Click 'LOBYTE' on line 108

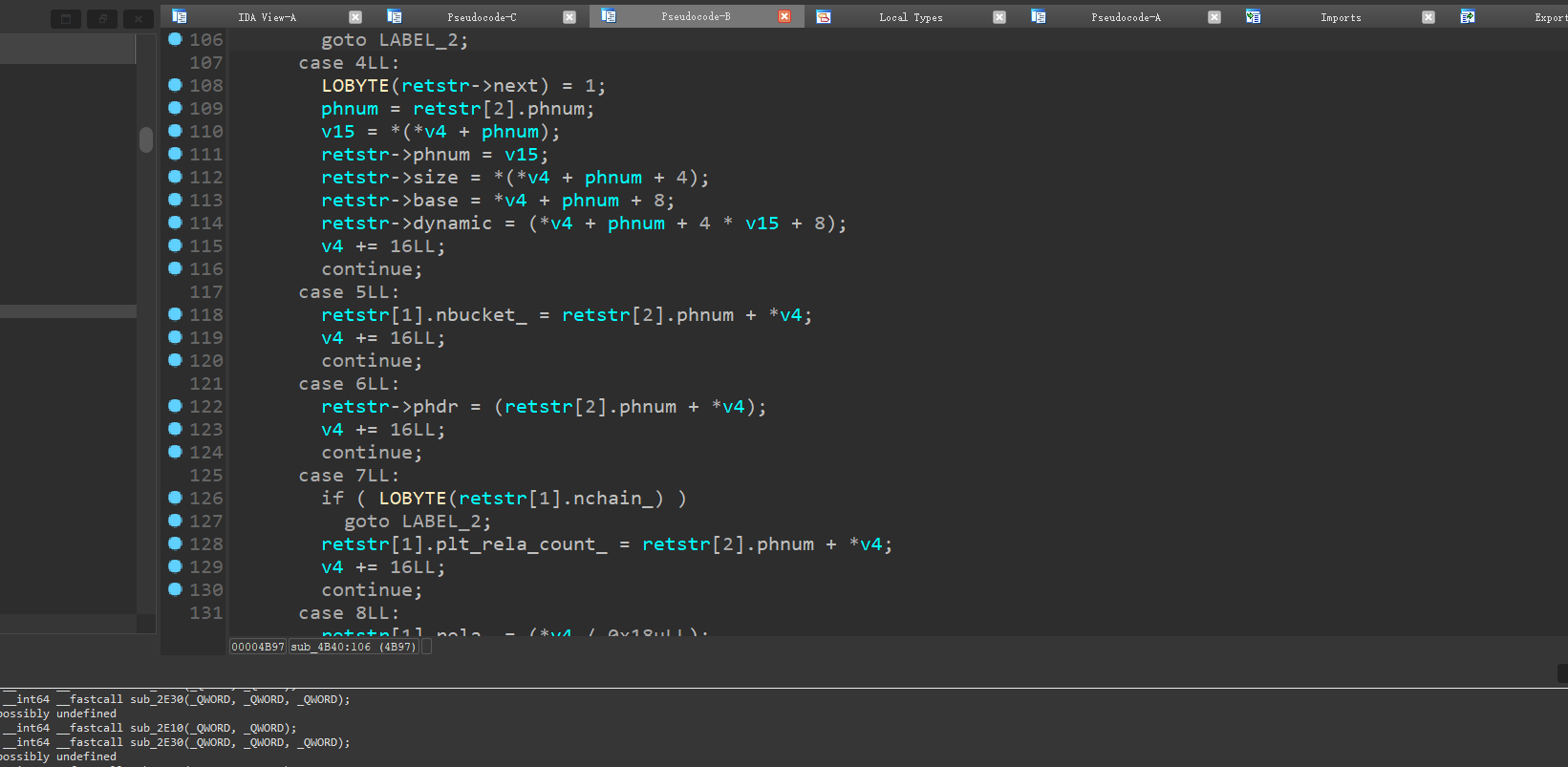pyautogui.click(x=355, y=86)
